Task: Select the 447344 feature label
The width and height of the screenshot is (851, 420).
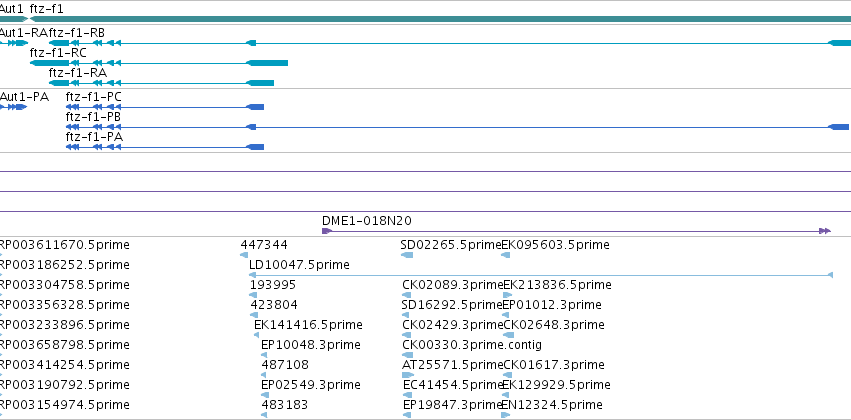Action: tap(264, 245)
